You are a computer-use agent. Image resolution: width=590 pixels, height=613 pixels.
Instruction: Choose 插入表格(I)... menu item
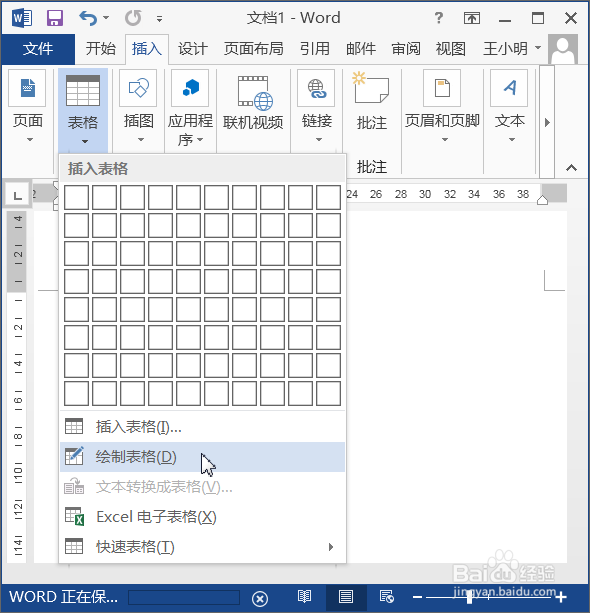click(203, 427)
